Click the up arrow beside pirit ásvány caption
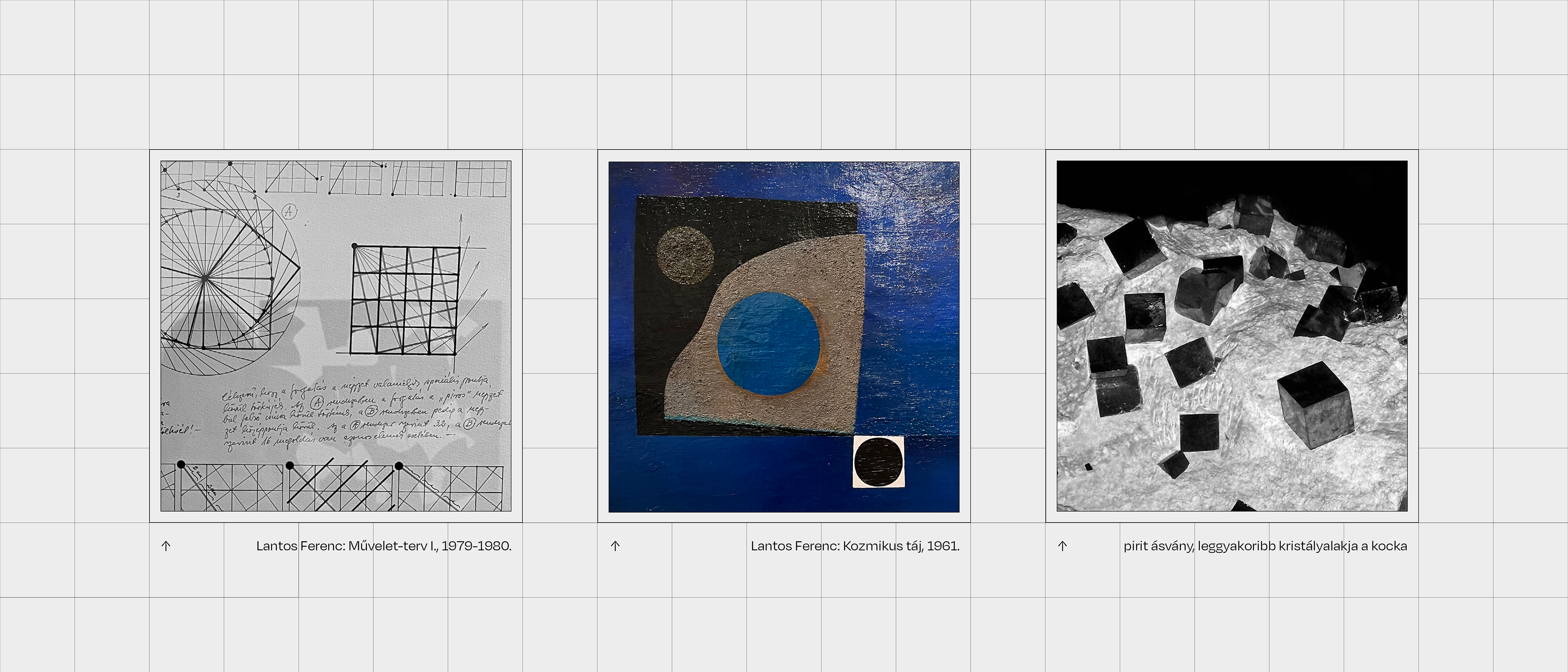The width and height of the screenshot is (1568, 672). tap(1062, 546)
